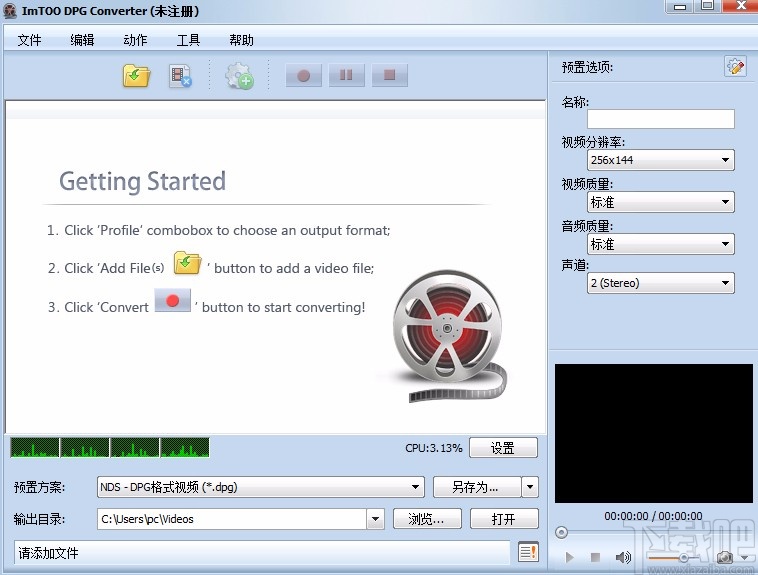Mute the preview speaker icon
This screenshot has width=758, height=575.
coord(623,557)
